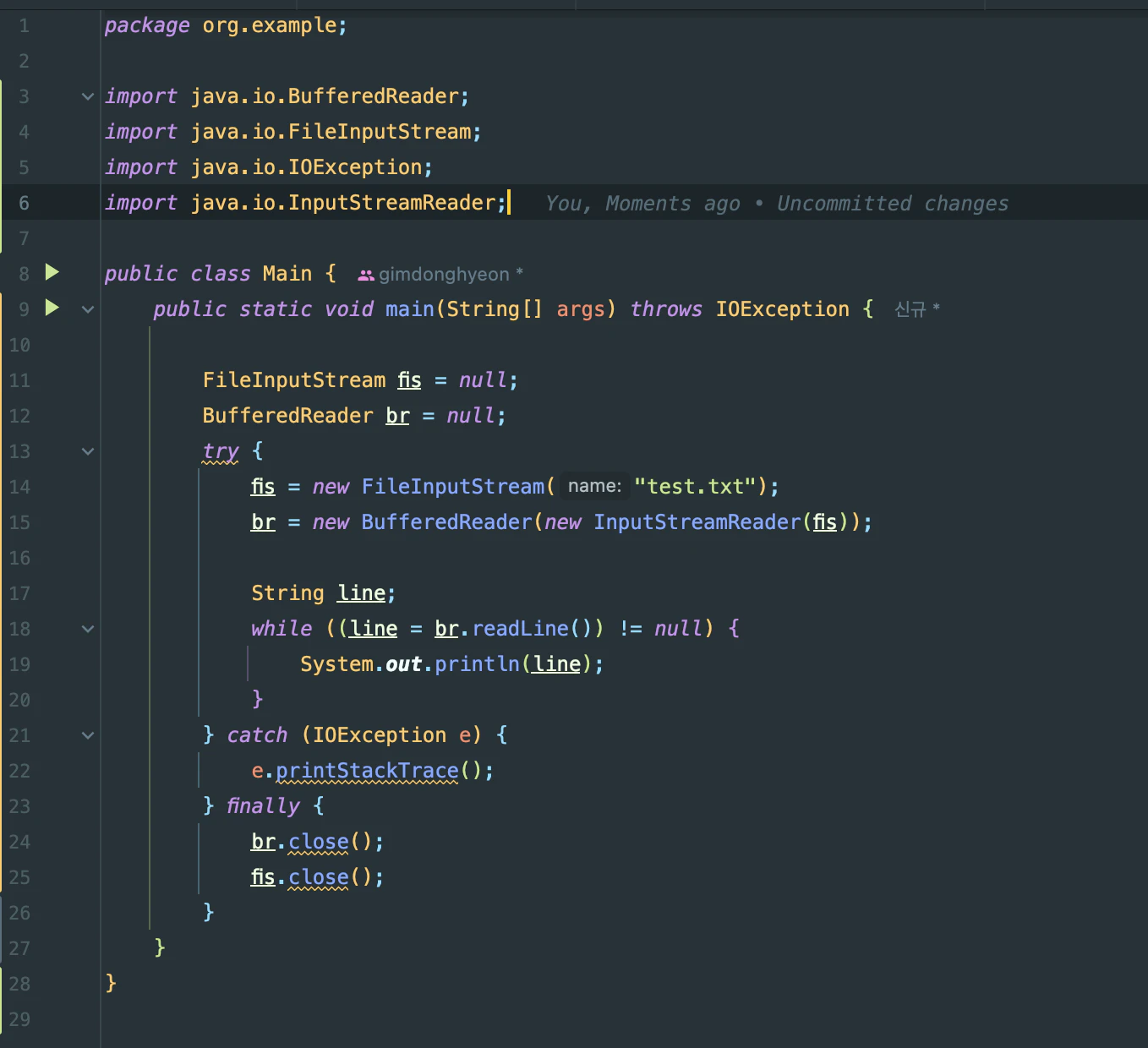Click the 'catch (IOException e)' clause
Screen dimensions: 1148x1048
[354, 735]
